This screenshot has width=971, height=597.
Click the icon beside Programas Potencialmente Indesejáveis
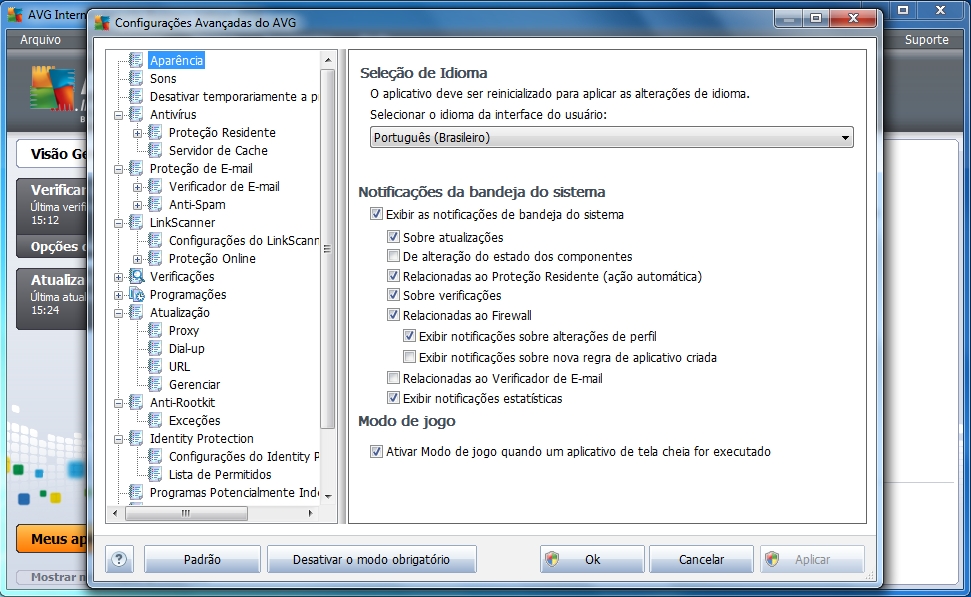click(136, 492)
